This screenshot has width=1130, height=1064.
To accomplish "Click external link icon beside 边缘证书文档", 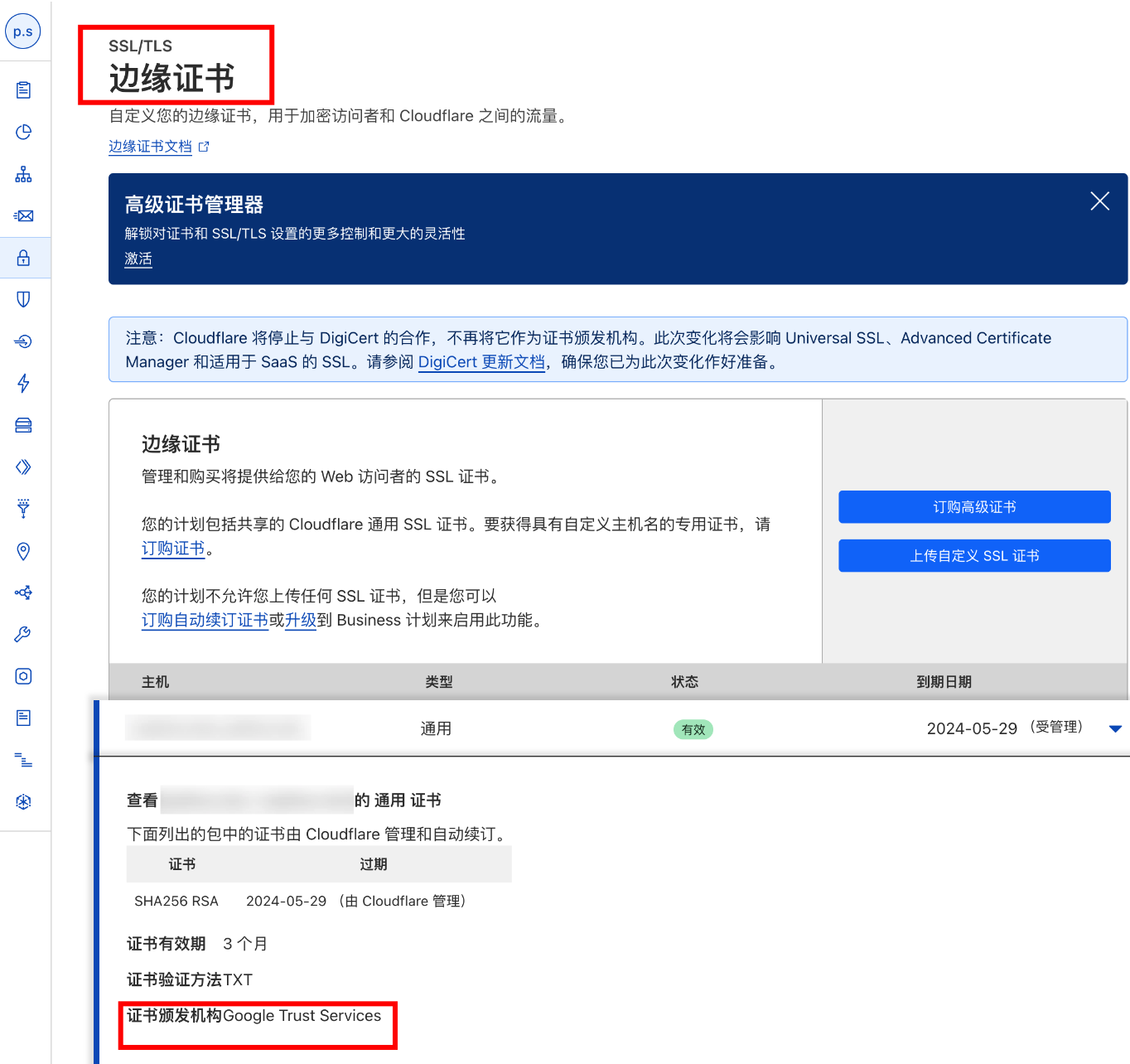I will coord(204,147).
